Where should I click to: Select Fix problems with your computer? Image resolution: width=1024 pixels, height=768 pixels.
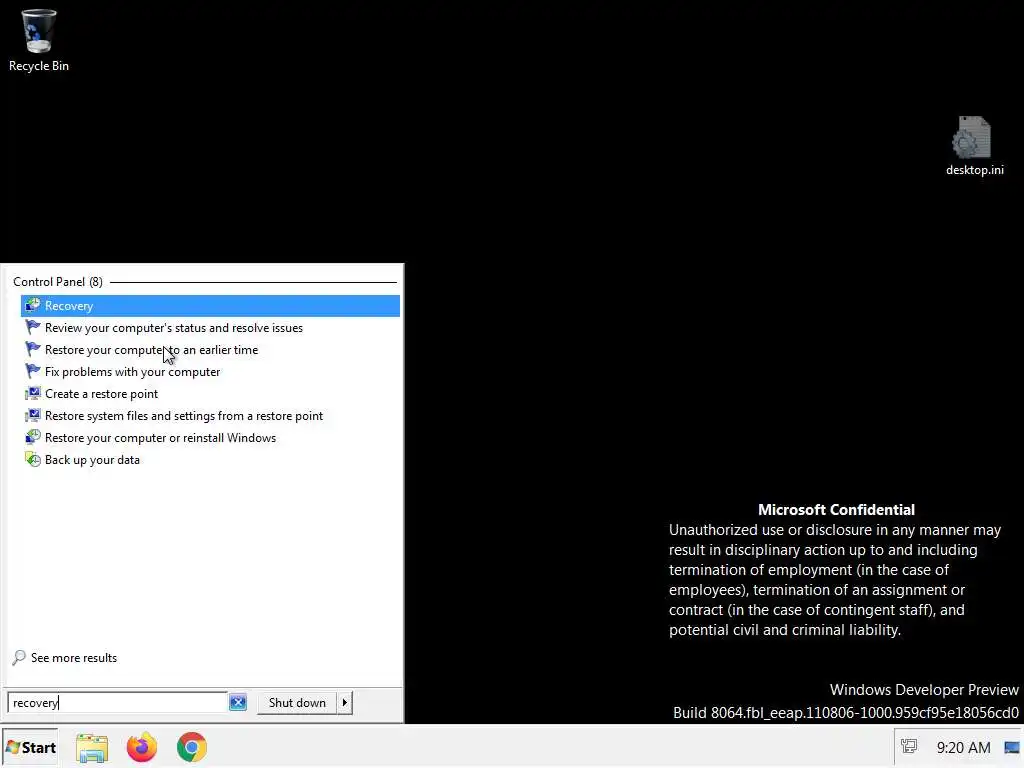pos(210,372)
